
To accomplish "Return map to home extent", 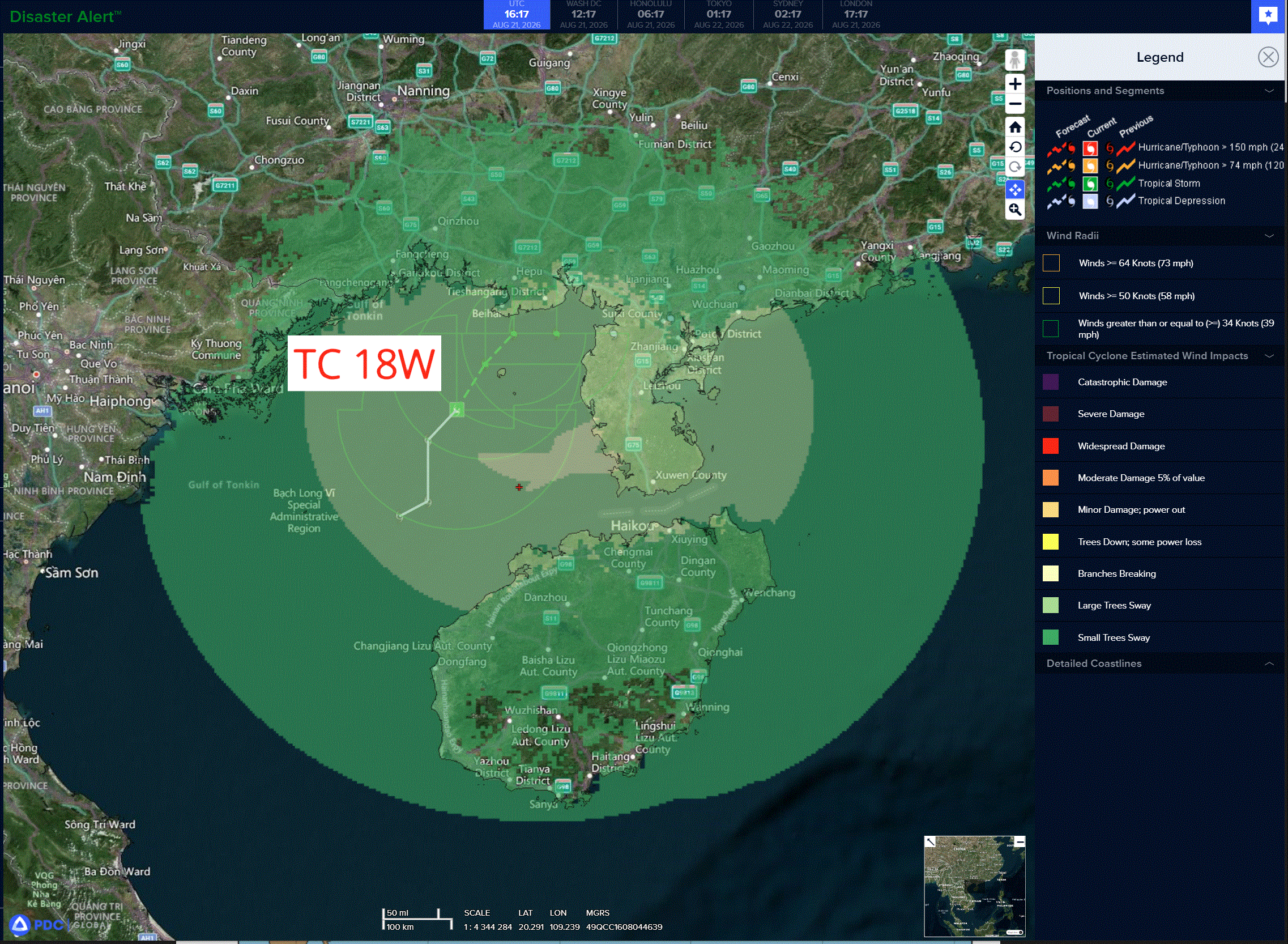I will click(x=1014, y=127).
